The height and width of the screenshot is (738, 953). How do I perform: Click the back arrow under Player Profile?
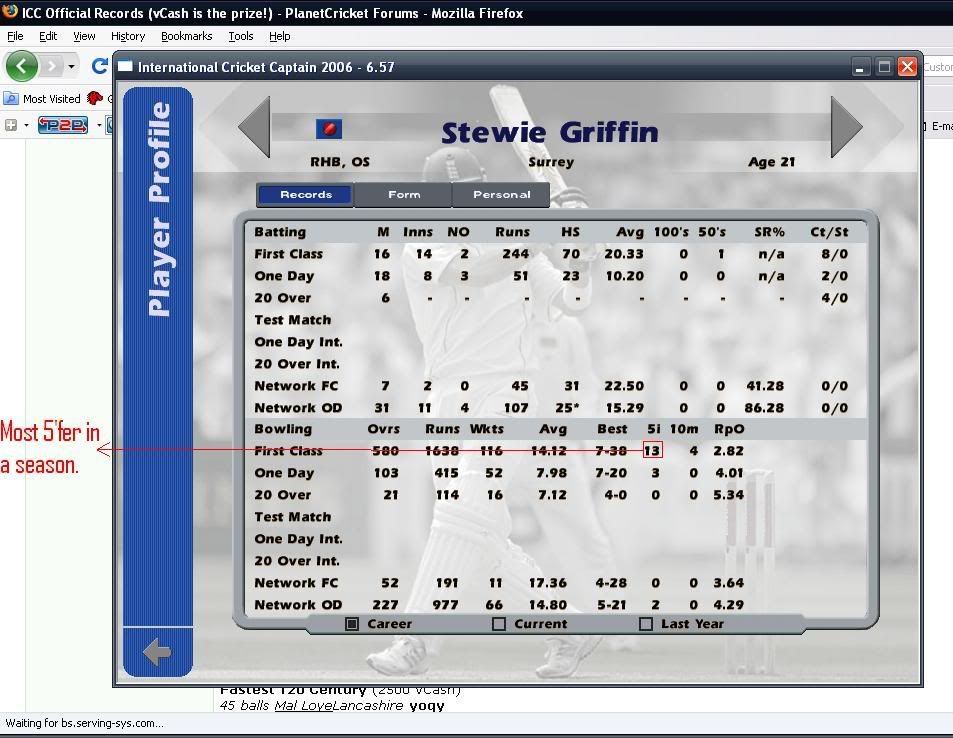point(157,652)
